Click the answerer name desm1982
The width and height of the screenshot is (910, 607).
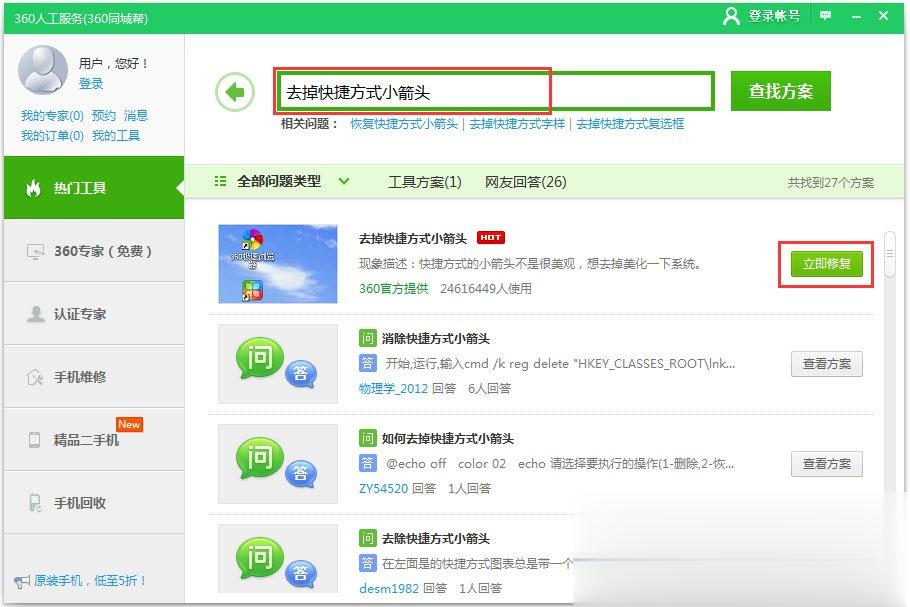coord(389,588)
